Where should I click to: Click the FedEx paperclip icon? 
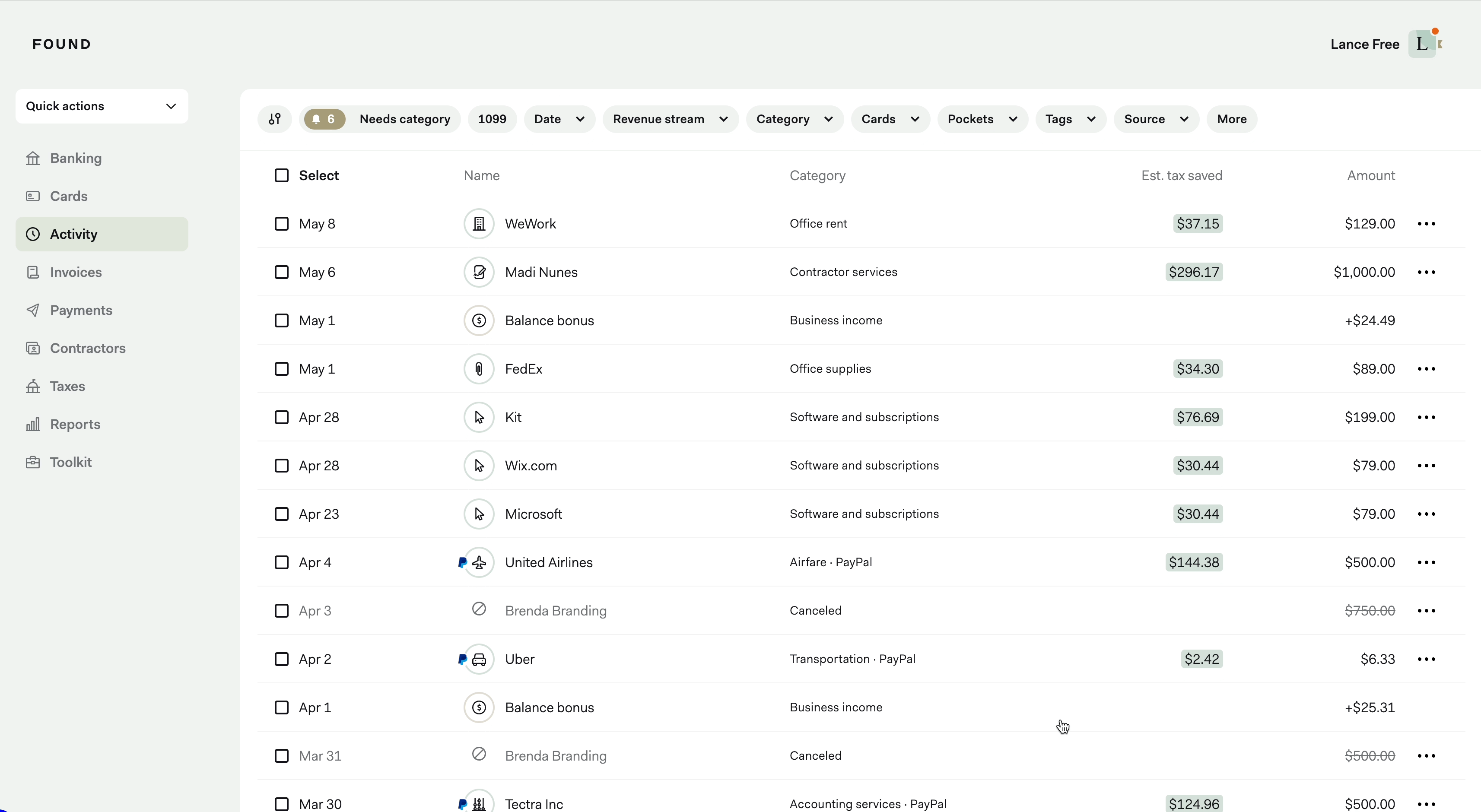click(x=478, y=369)
